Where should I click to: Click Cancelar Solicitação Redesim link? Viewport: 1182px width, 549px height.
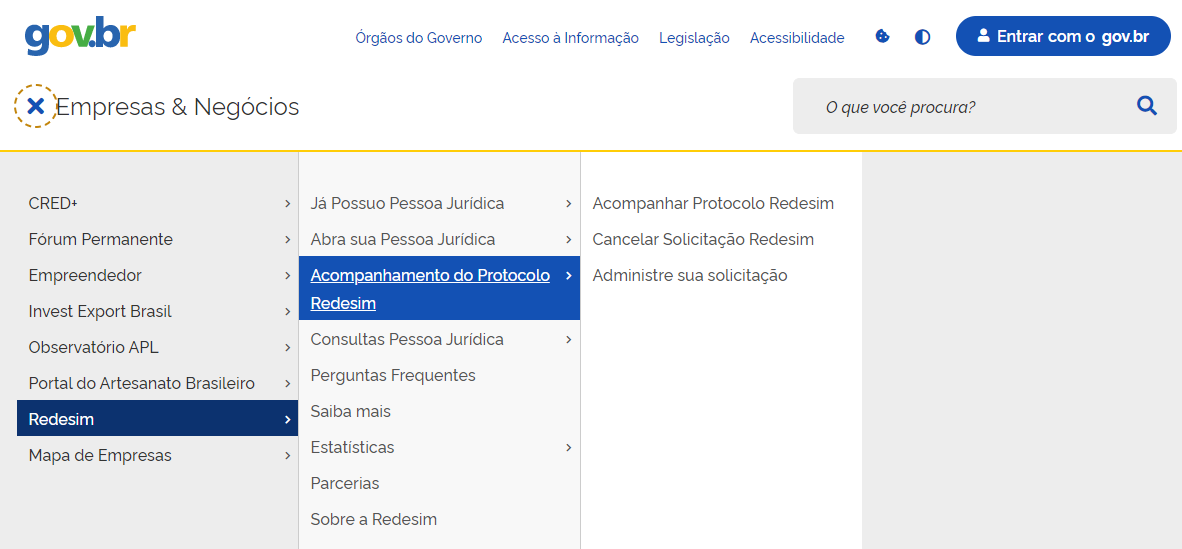pos(703,240)
